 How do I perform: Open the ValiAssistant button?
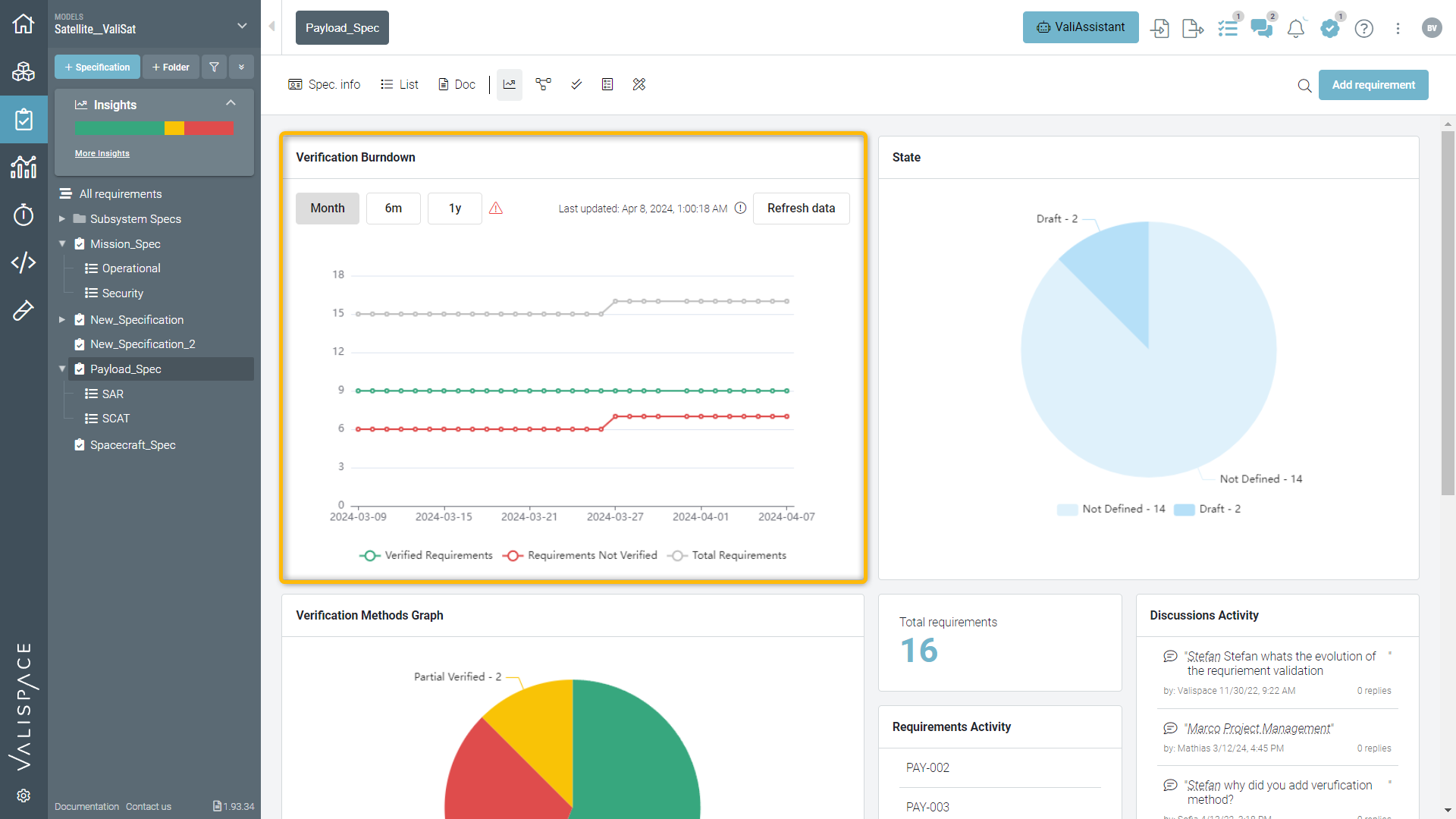(1081, 27)
